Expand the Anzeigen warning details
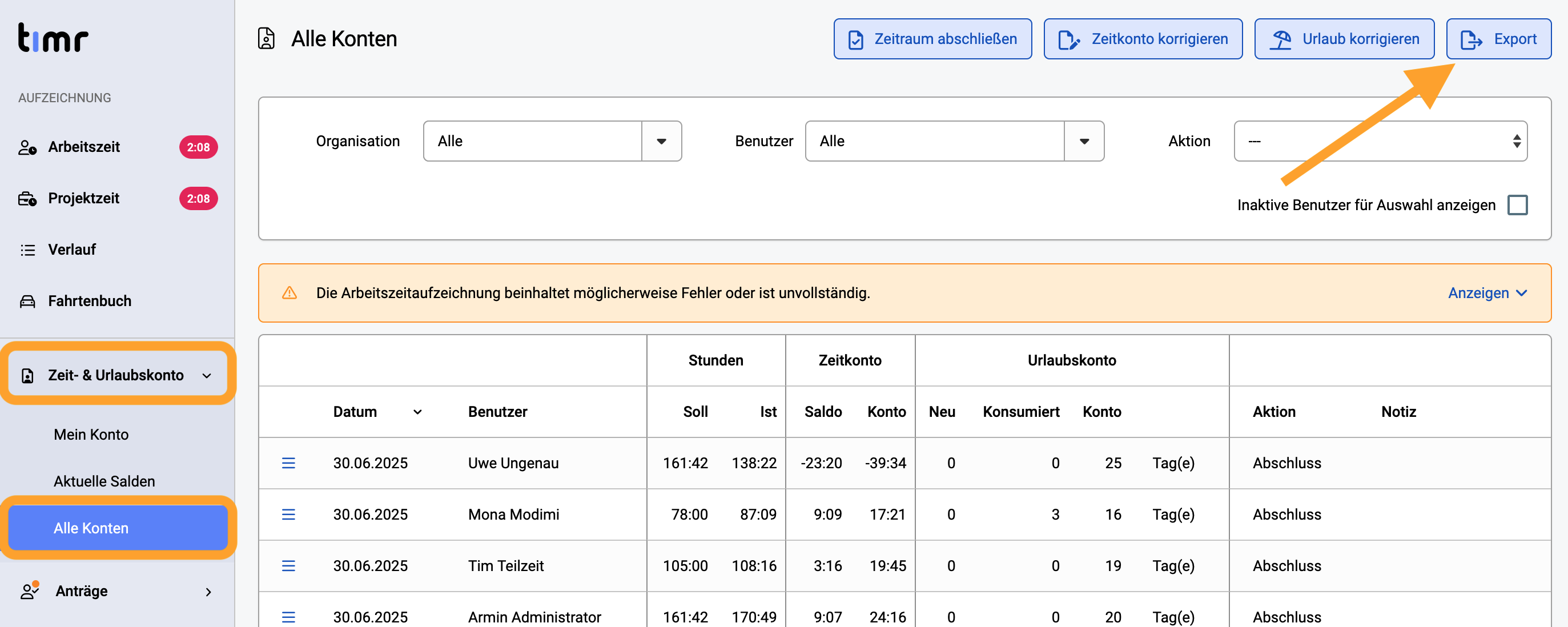1568x627 pixels. (x=1487, y=293)
